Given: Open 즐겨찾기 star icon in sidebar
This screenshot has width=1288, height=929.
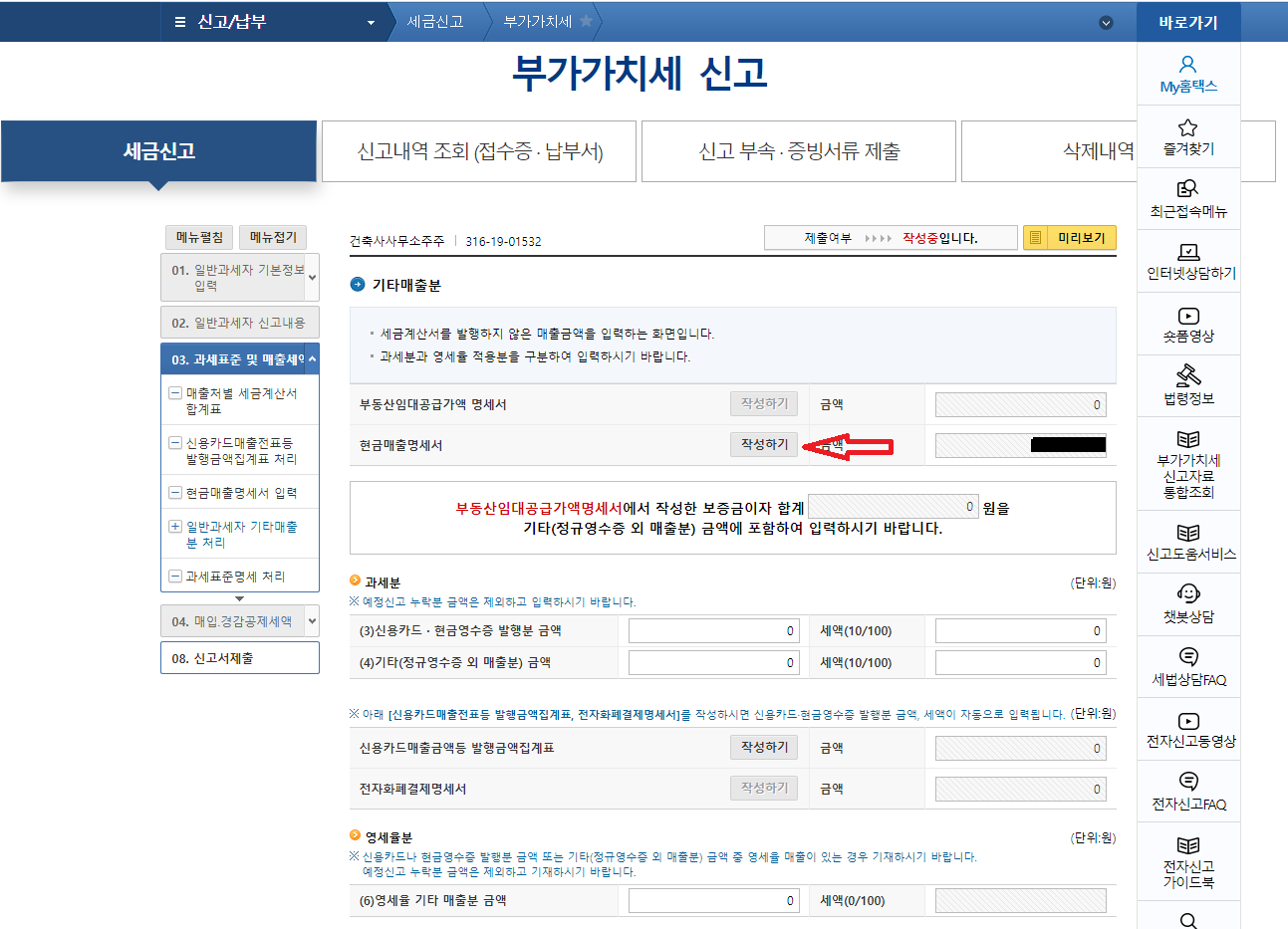Looking at the screenshot, I should (x=1187, y=127).
